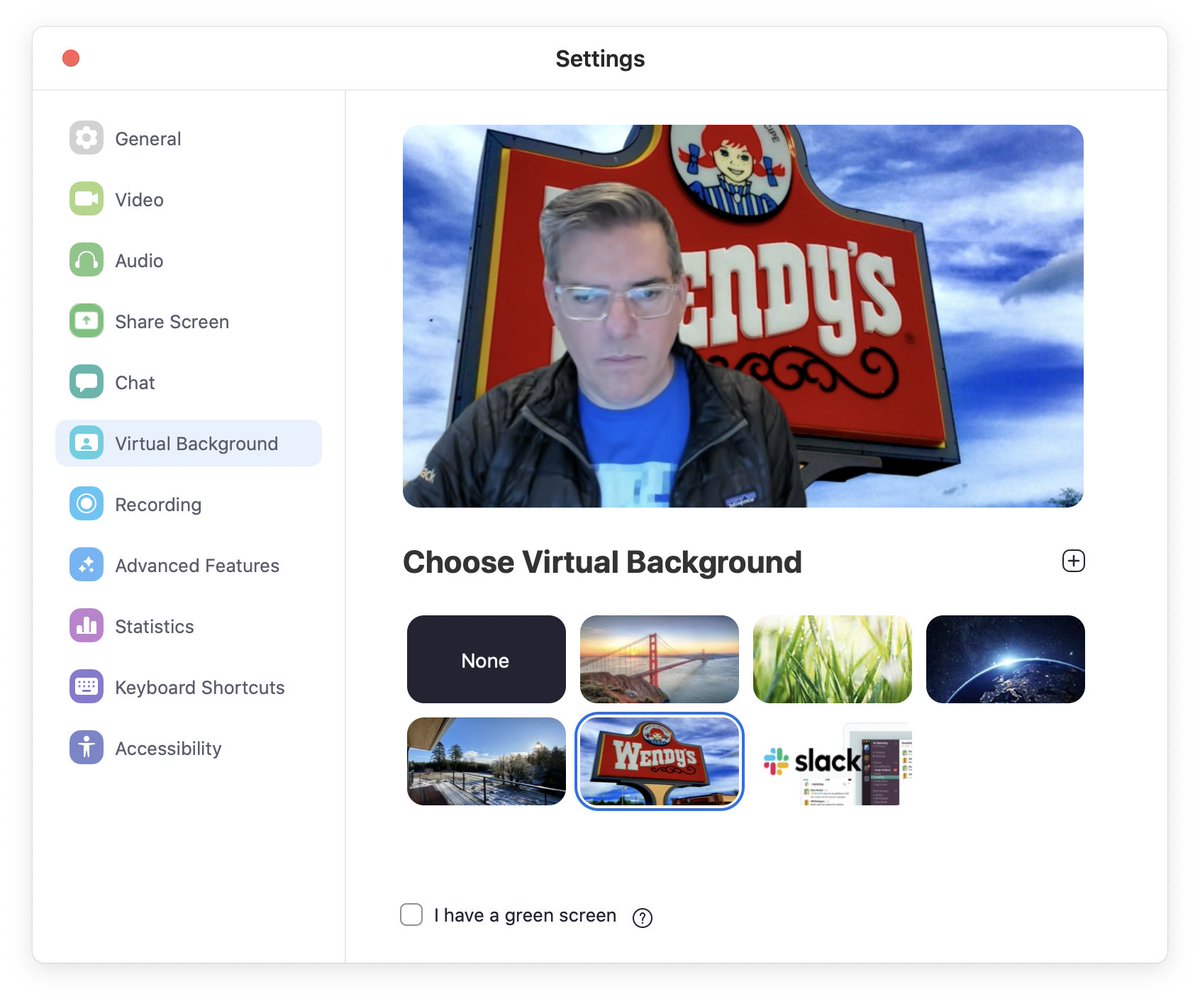Select the Golden Gate Bridge background
This screenshot has height=1001, width=1200.
click(x=659, y=659)
